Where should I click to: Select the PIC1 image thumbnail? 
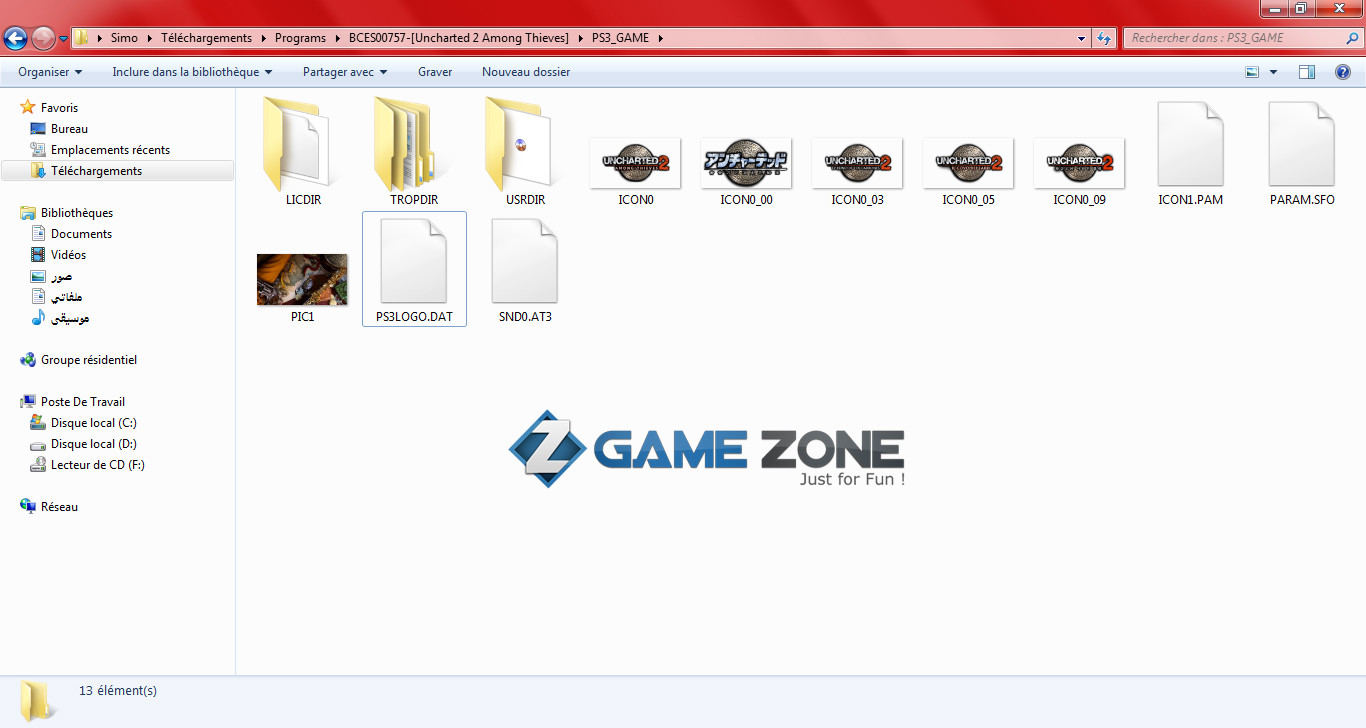[x=302, y=279]
